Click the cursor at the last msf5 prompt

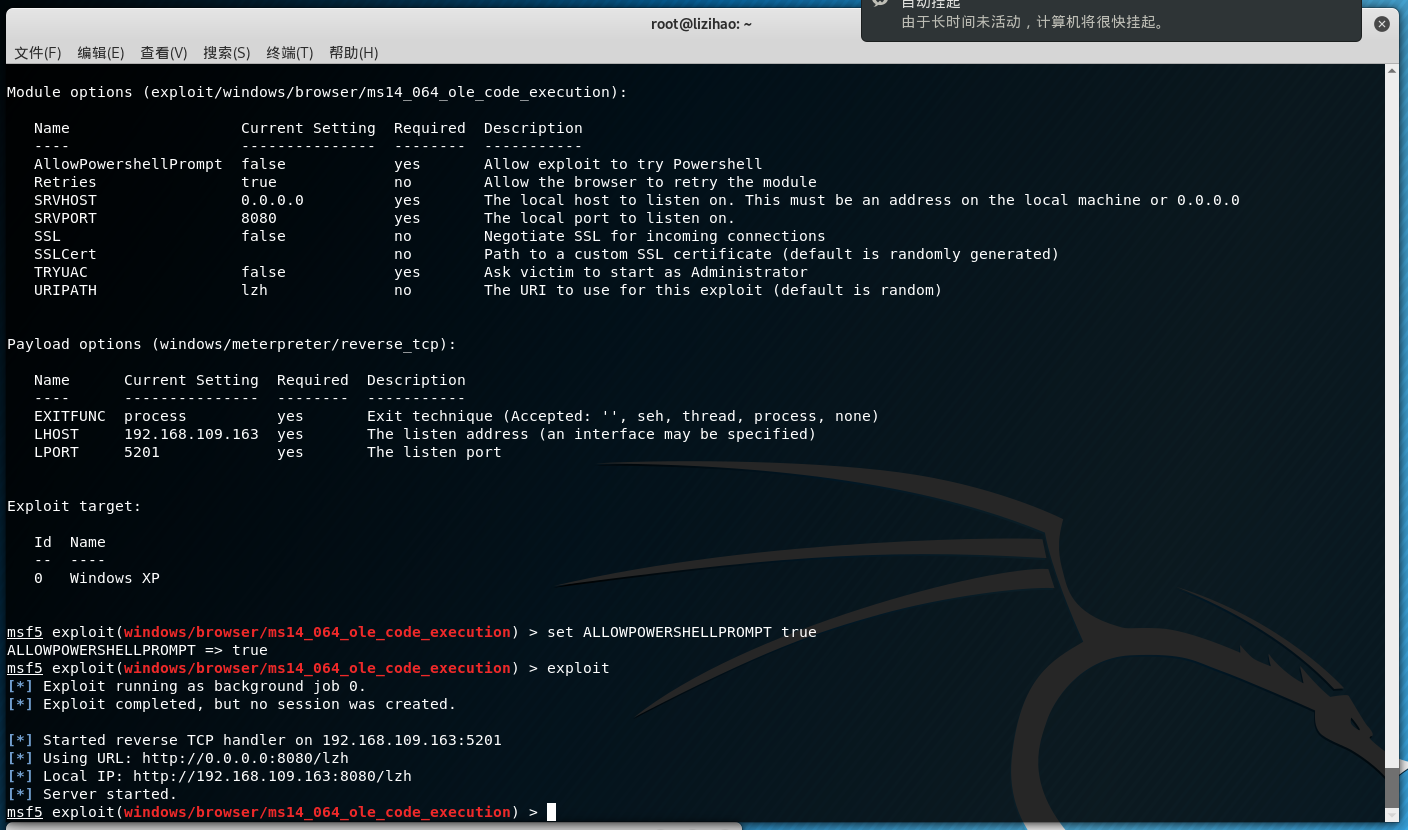coord(551,812)
